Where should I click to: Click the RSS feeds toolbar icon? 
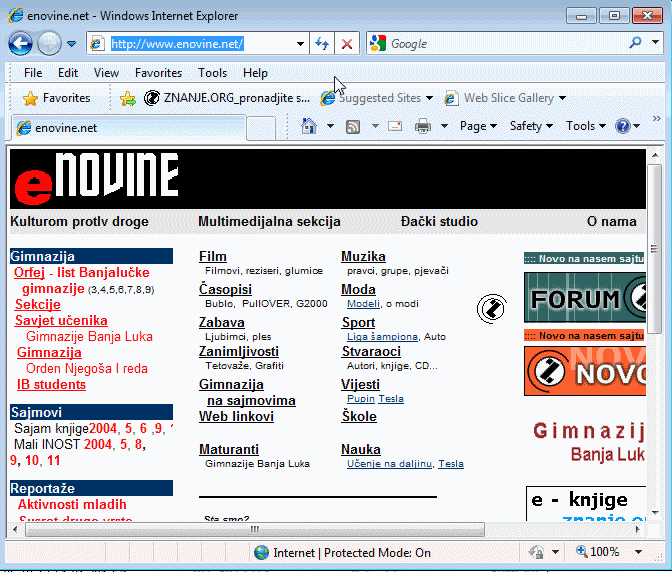coord(353,126)
